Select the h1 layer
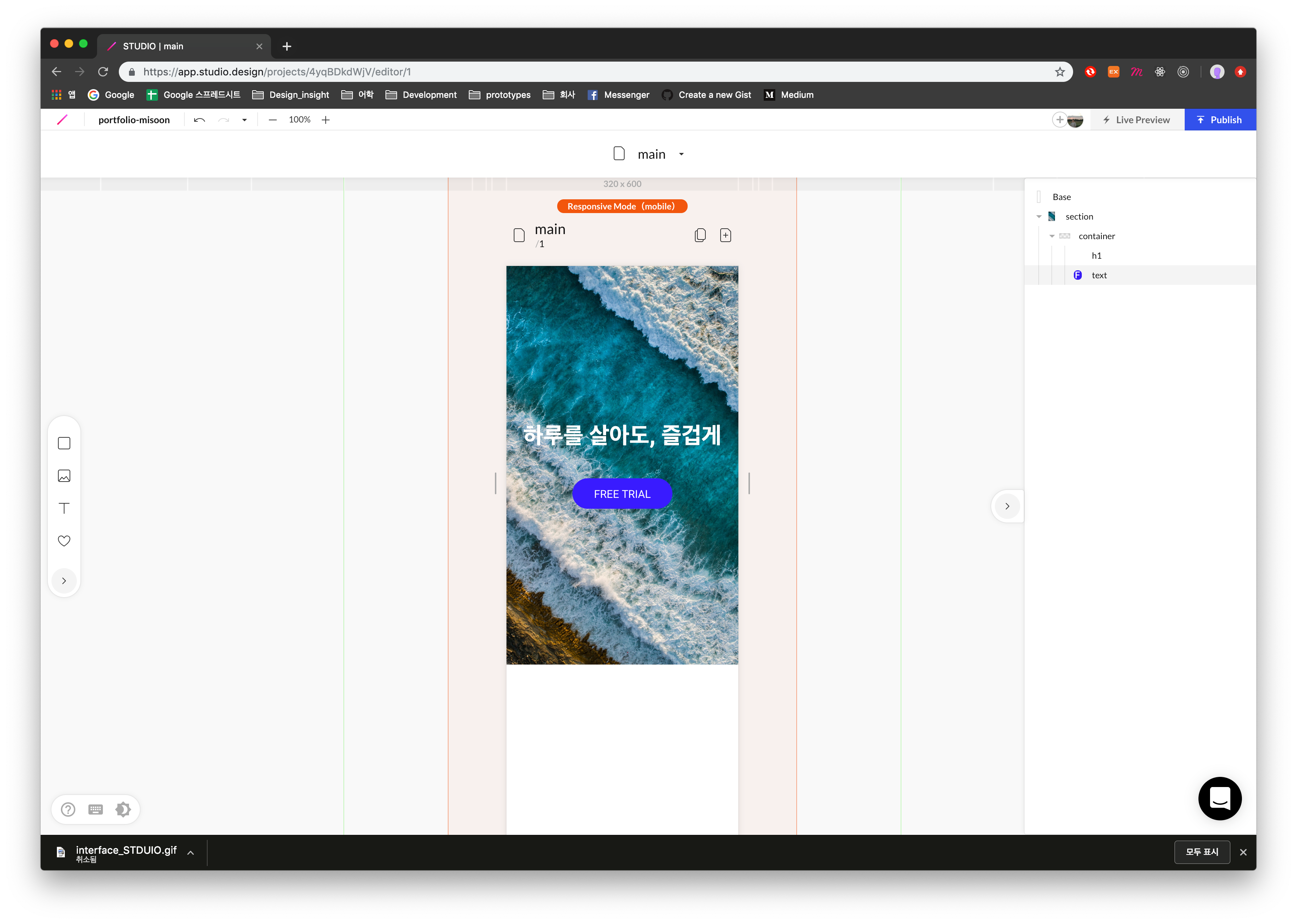 click(x=1140, y=255)
